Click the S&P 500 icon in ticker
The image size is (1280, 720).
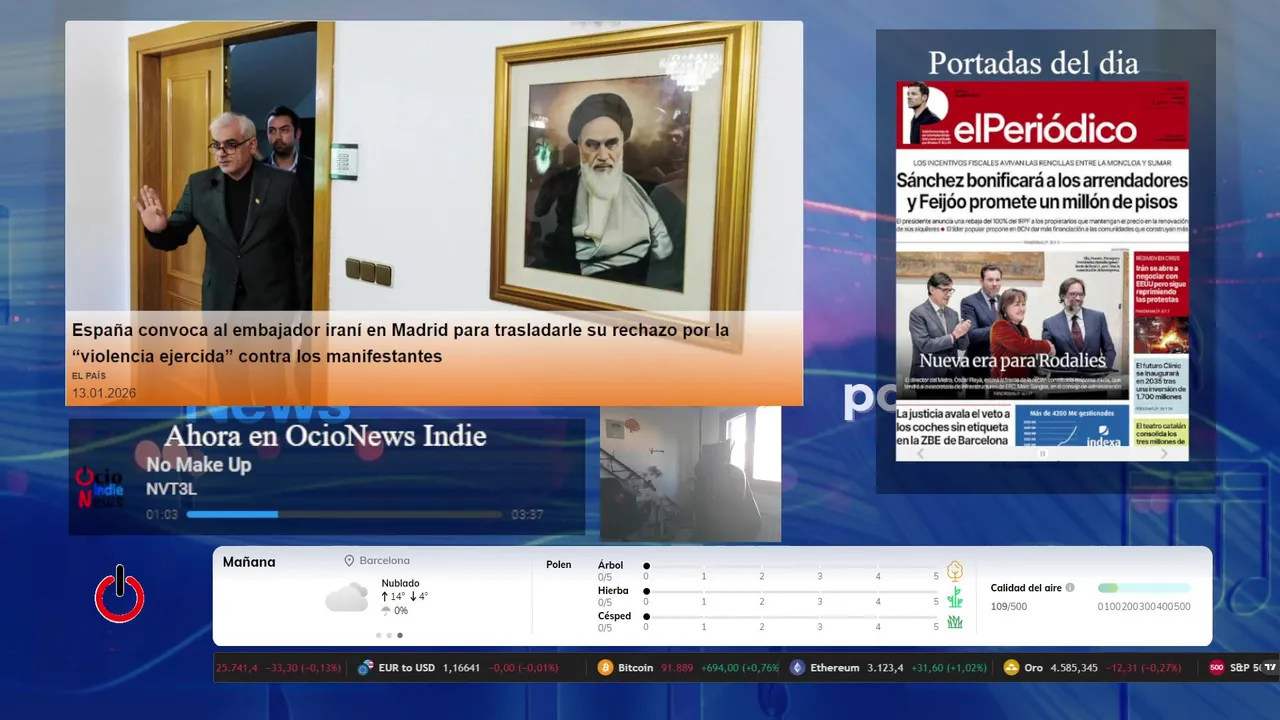1216,667
